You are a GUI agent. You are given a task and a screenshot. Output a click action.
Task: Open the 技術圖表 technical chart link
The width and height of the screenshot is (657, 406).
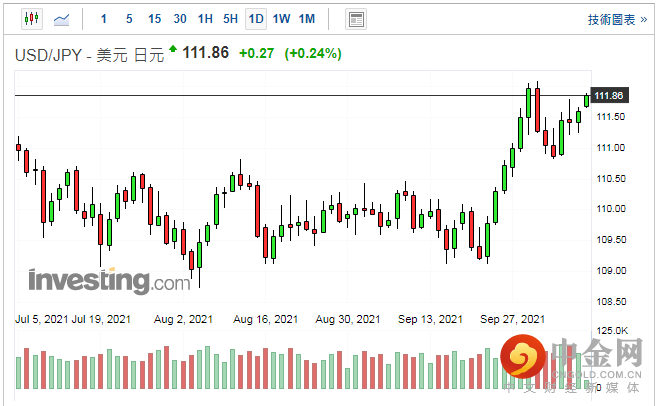coord(617,20)
